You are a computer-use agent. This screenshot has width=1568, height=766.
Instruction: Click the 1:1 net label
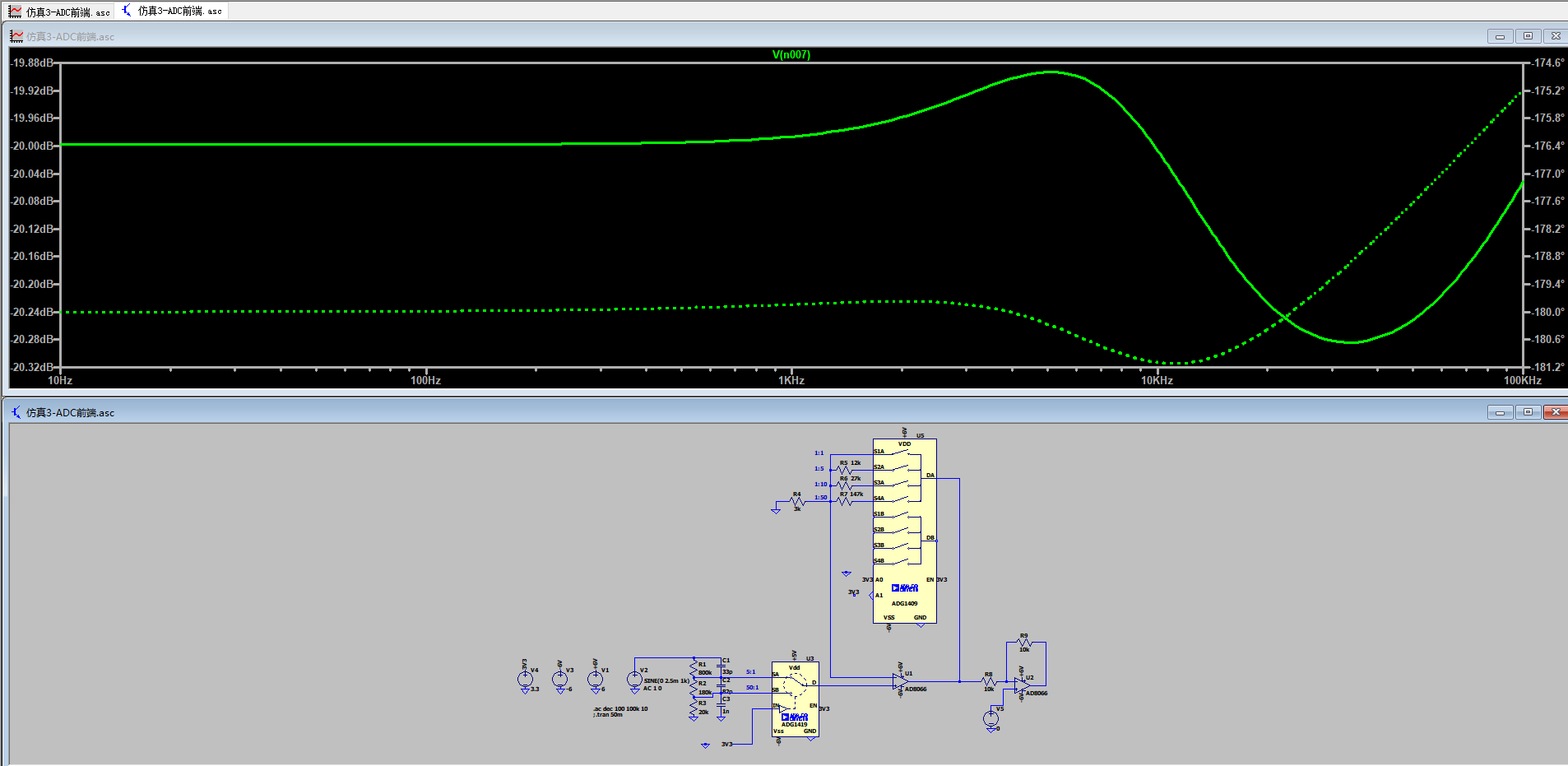point(819,453)
